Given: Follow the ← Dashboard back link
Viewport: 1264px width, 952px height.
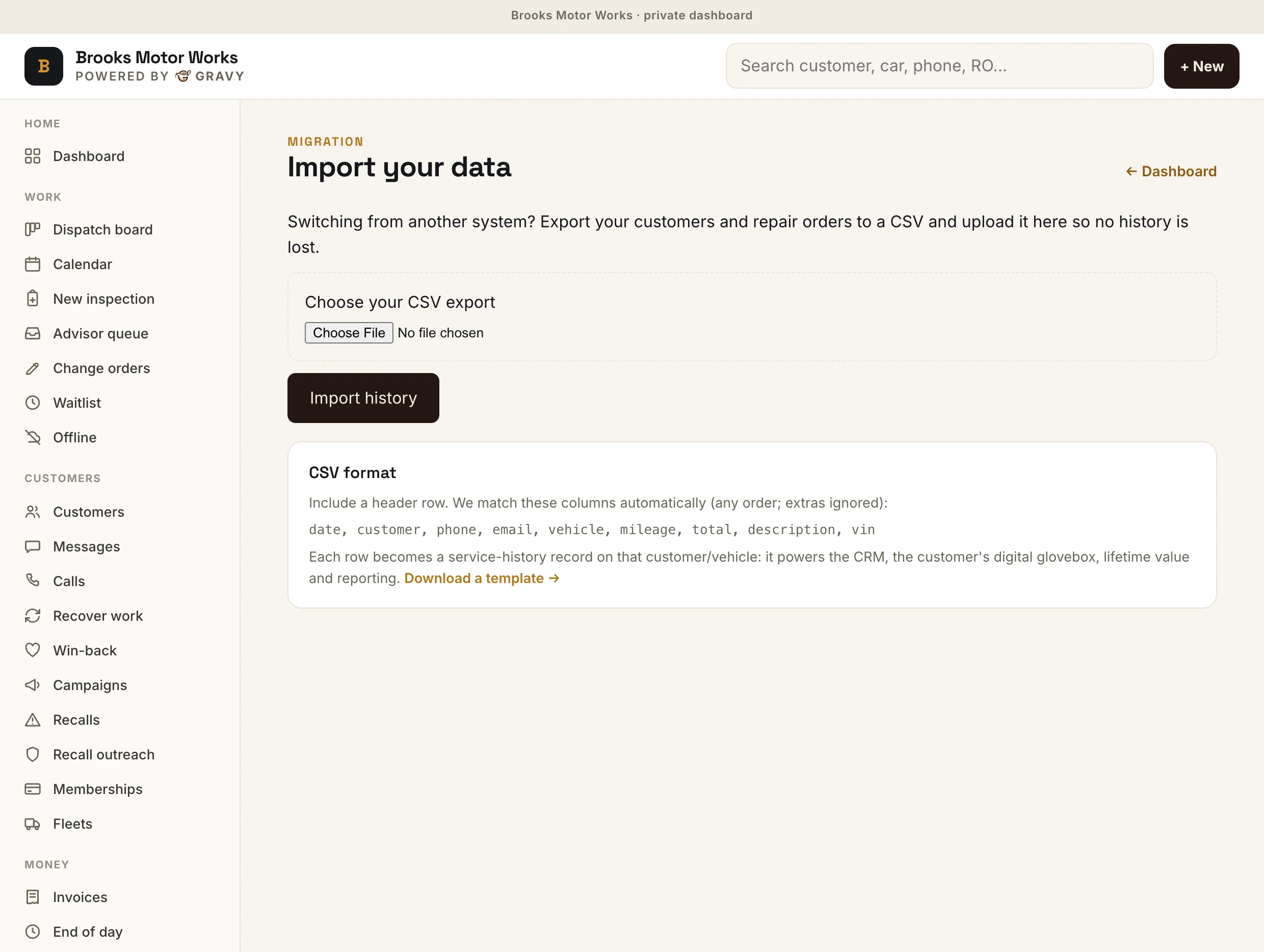Looking at the screenshot, I should point(1170,171).
